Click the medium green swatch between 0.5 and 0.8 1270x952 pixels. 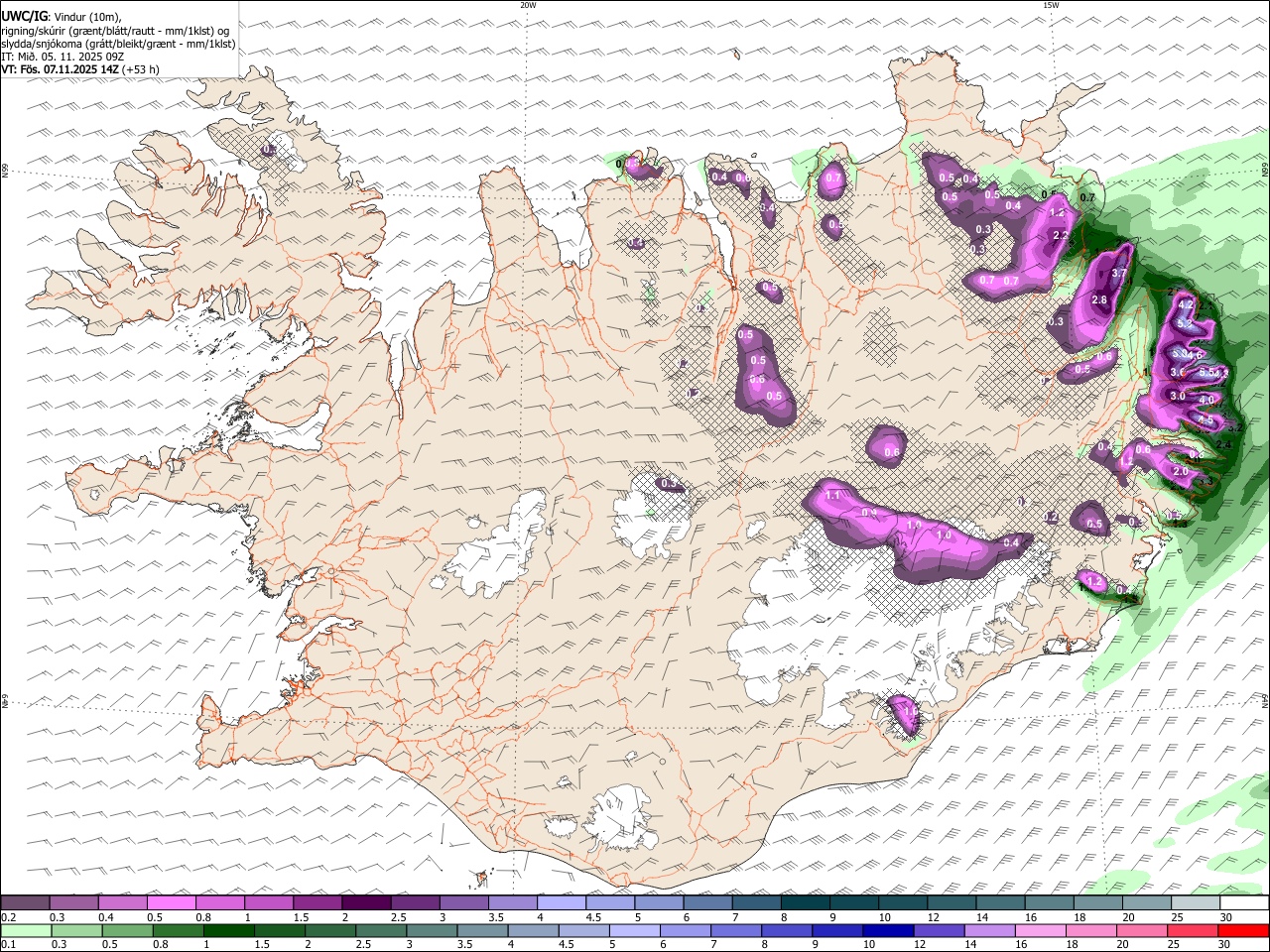coord(127,930)
